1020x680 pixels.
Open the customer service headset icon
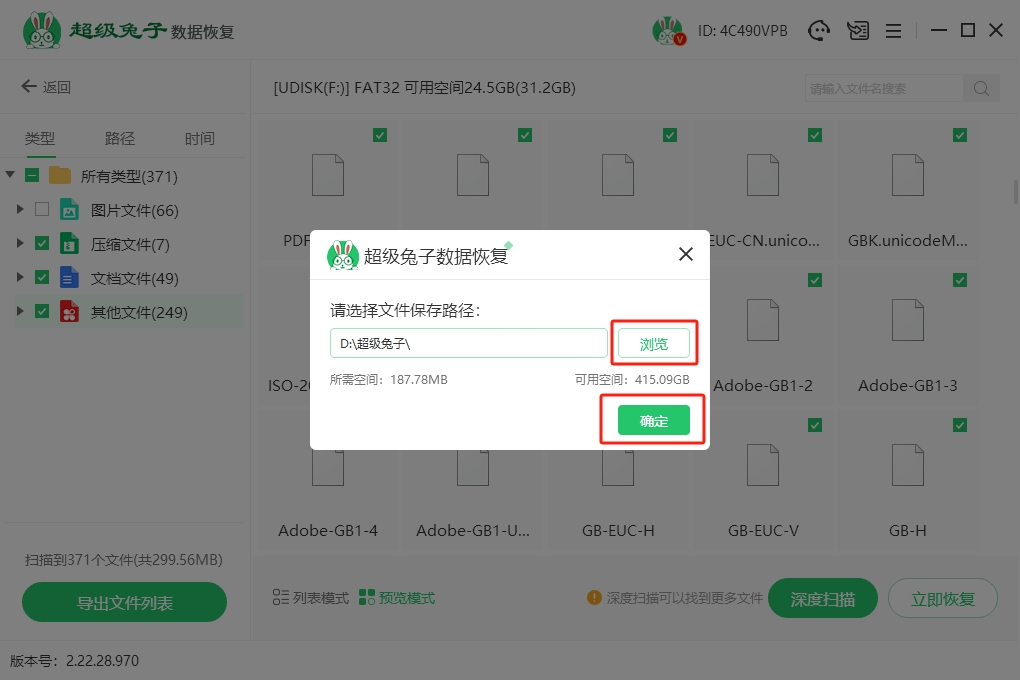point(819,31)
